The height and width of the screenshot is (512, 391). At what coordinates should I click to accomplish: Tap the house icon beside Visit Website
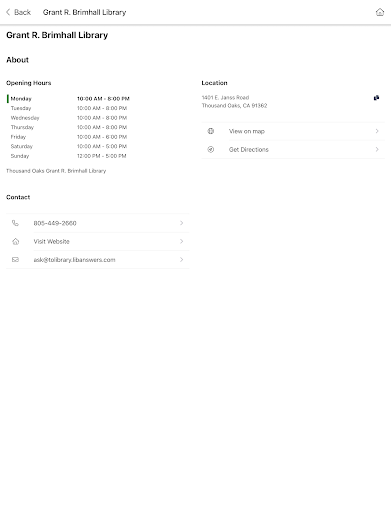tap(15, 241)
